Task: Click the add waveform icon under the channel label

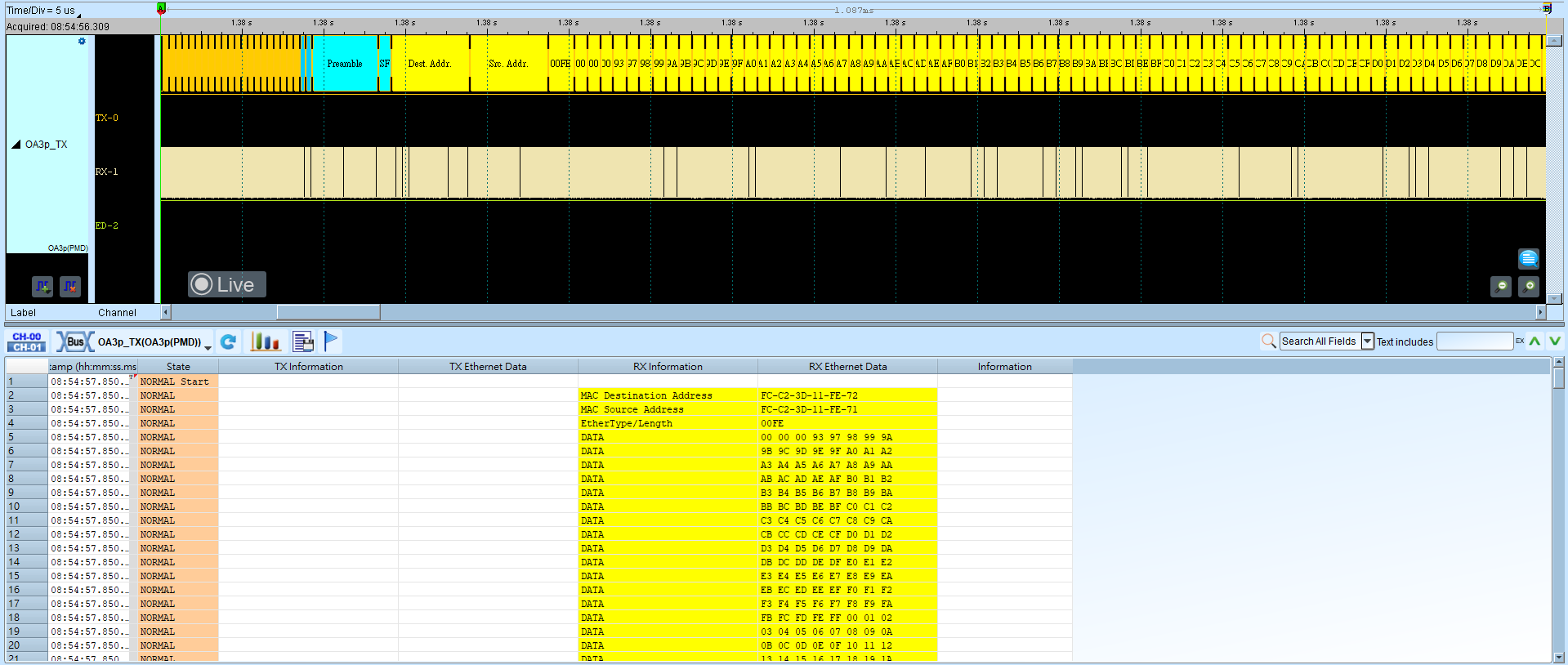Action: [42, 286]
